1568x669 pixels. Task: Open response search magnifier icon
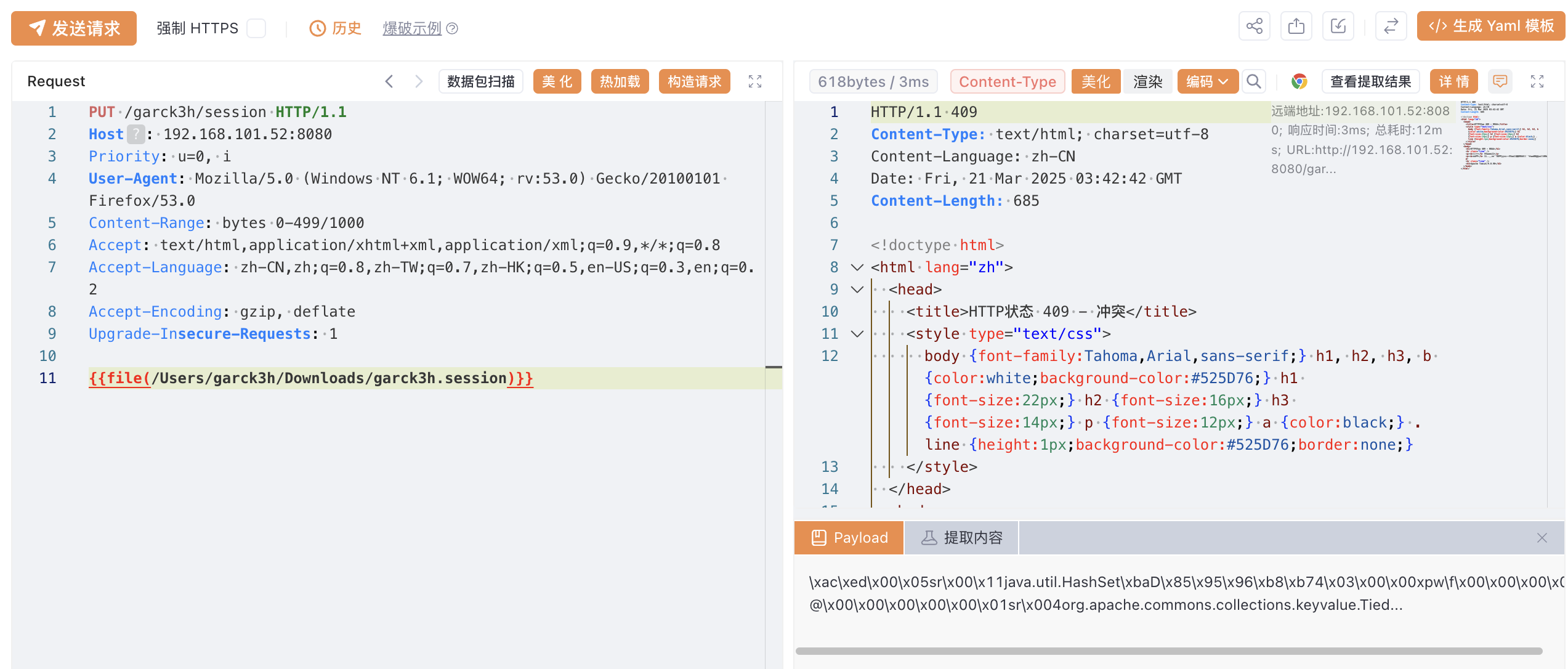[x=1253, y=81]
